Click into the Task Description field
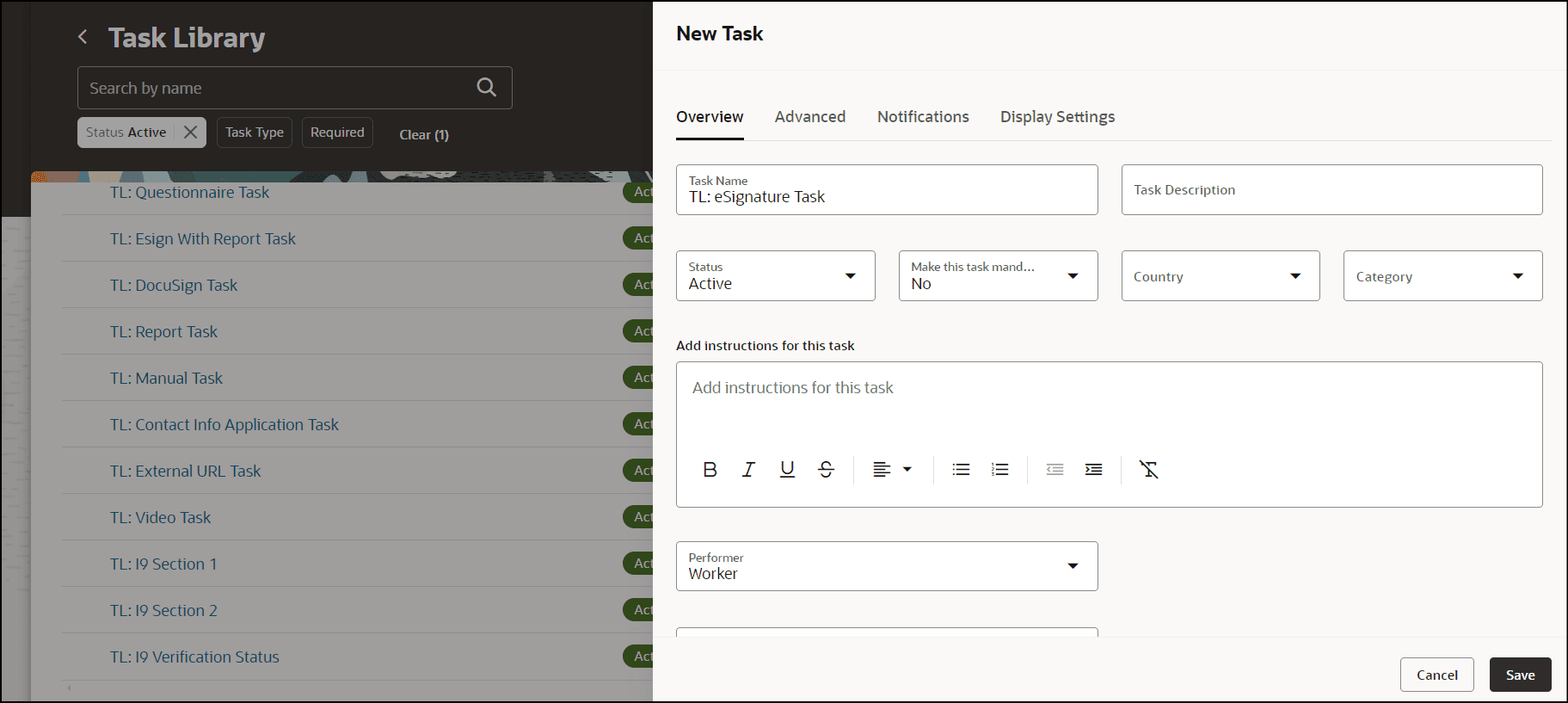This screenshot has height=703, width=1568. 1331,190
